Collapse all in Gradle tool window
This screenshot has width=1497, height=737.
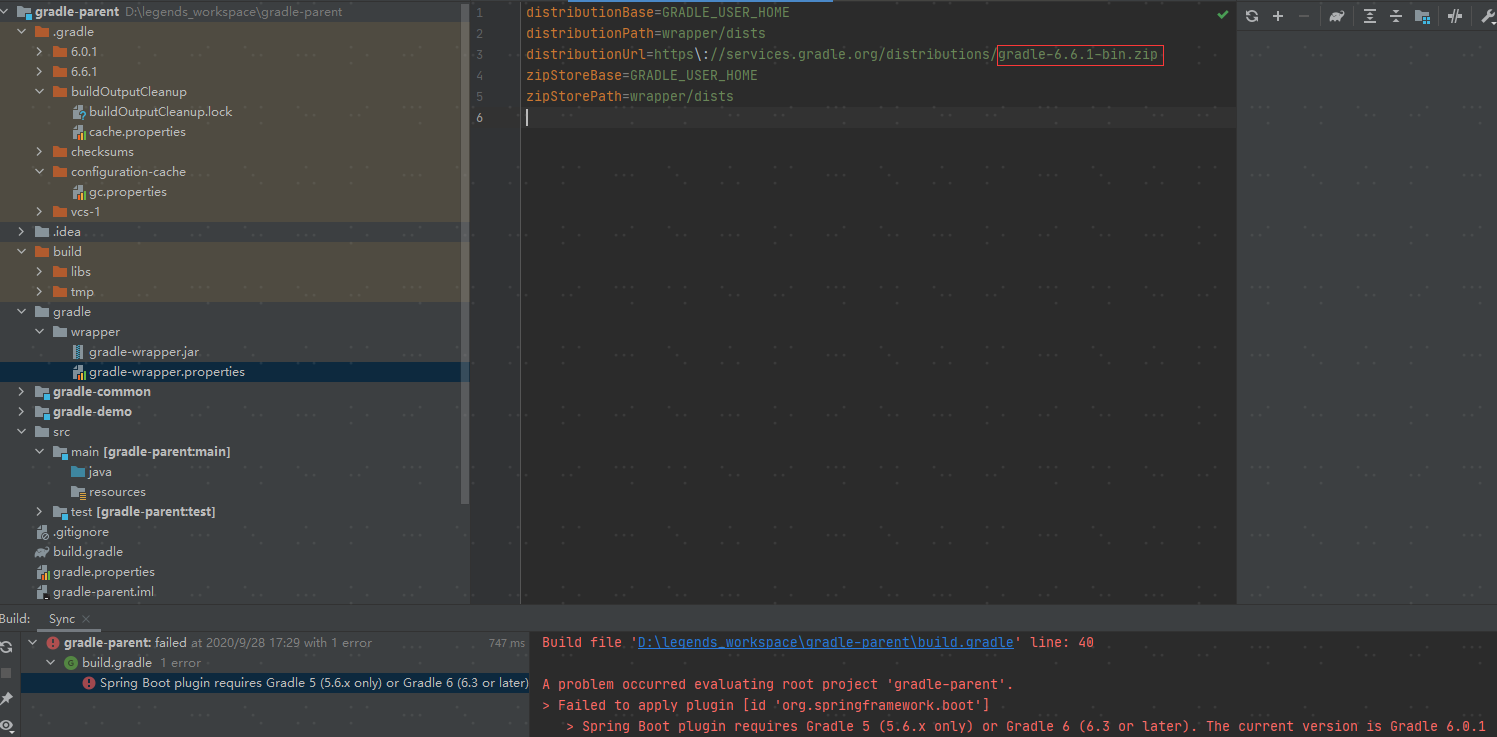[1396, 16]
